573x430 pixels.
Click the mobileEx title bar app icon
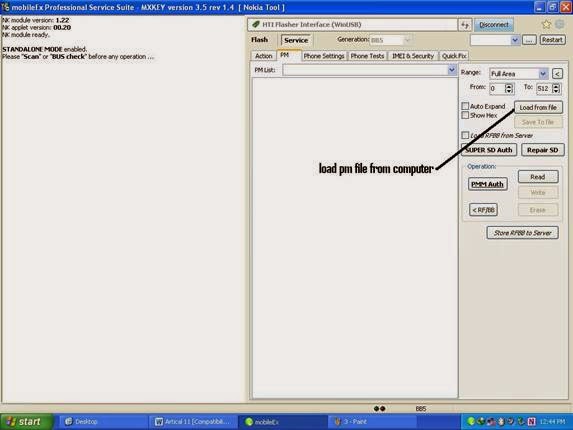[x=5, y=7]
